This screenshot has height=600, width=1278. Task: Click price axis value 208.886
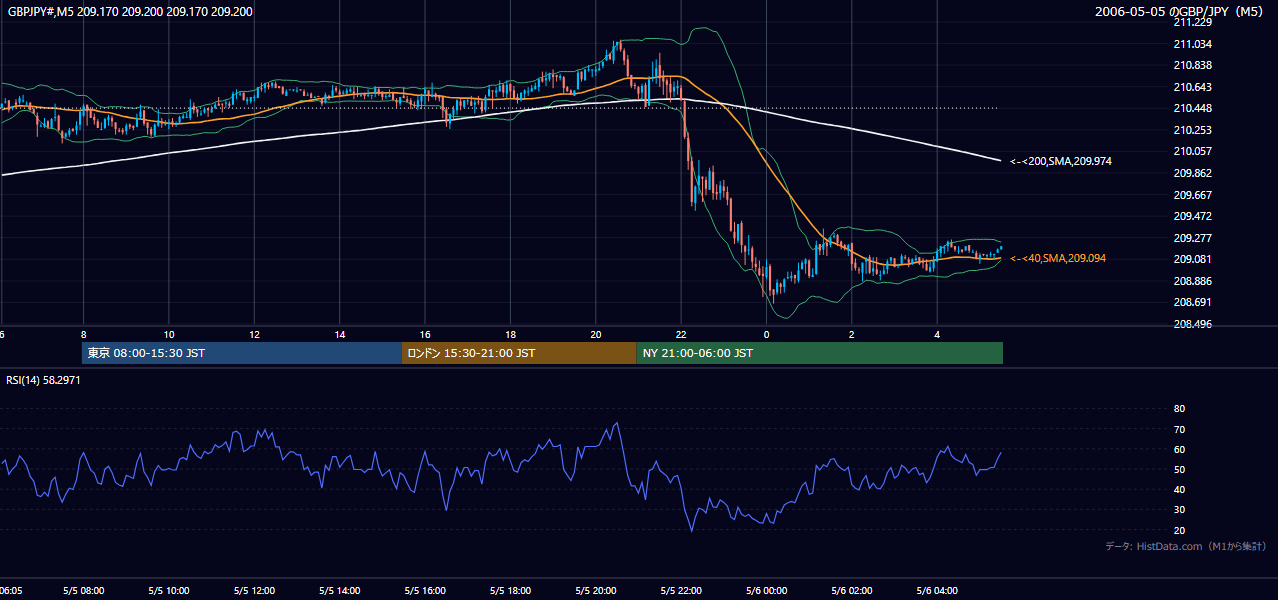click(1191, 281)
